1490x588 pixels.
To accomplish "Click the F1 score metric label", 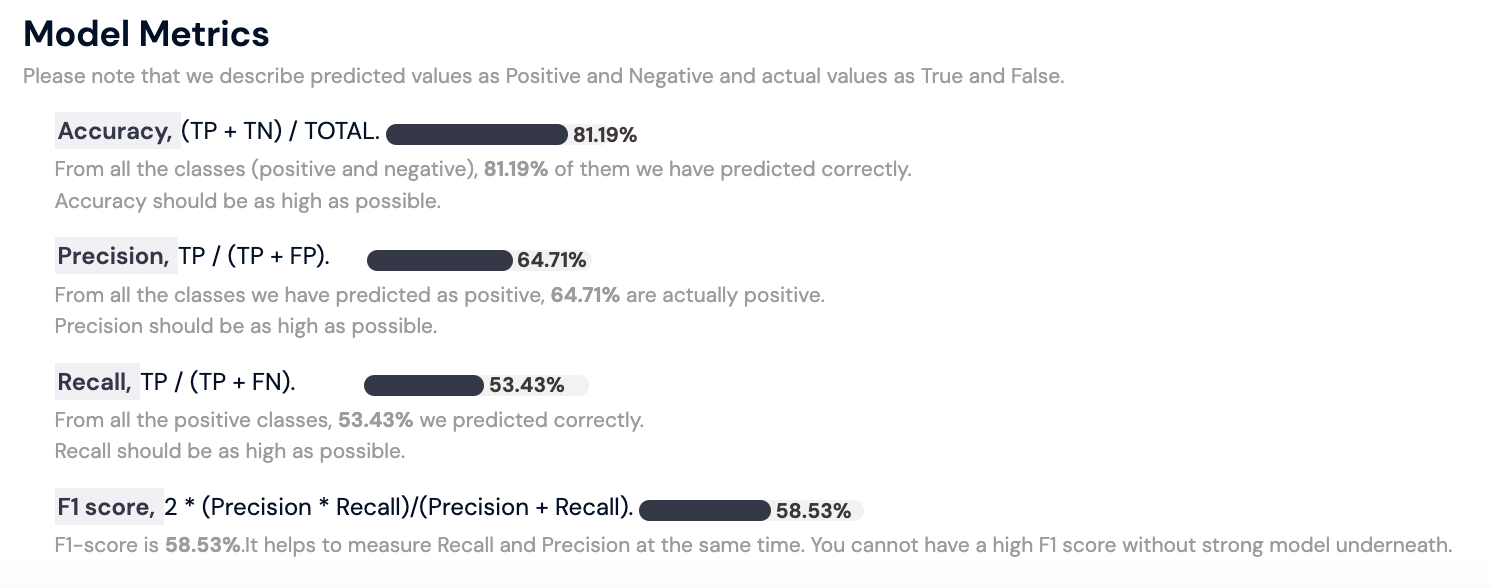I will pos(106,507).
